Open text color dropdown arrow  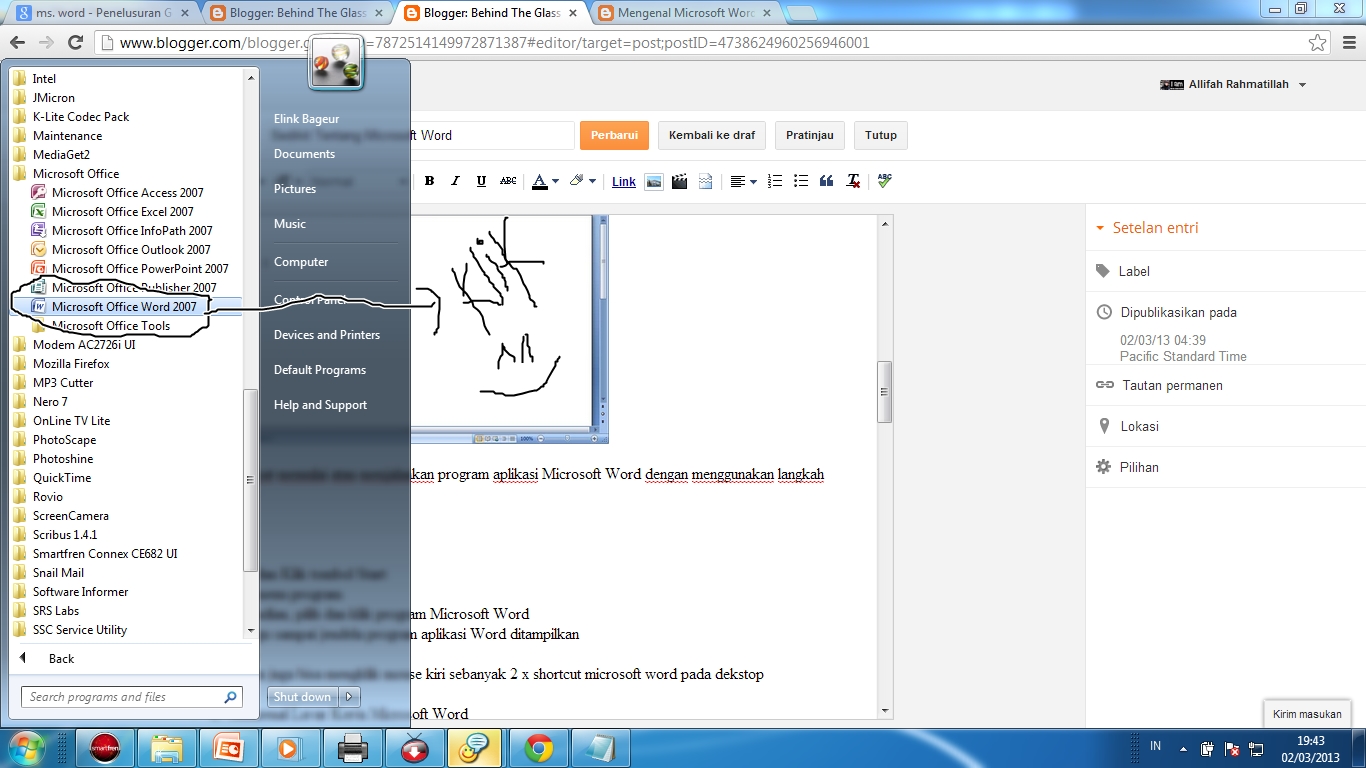(555, 182)
